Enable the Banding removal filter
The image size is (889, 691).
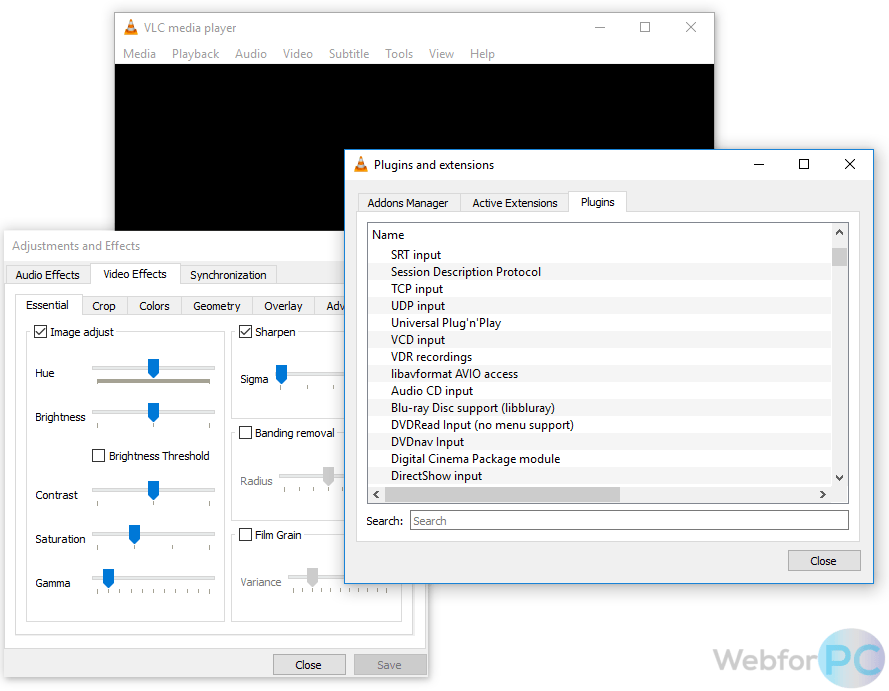click(245, 432)
